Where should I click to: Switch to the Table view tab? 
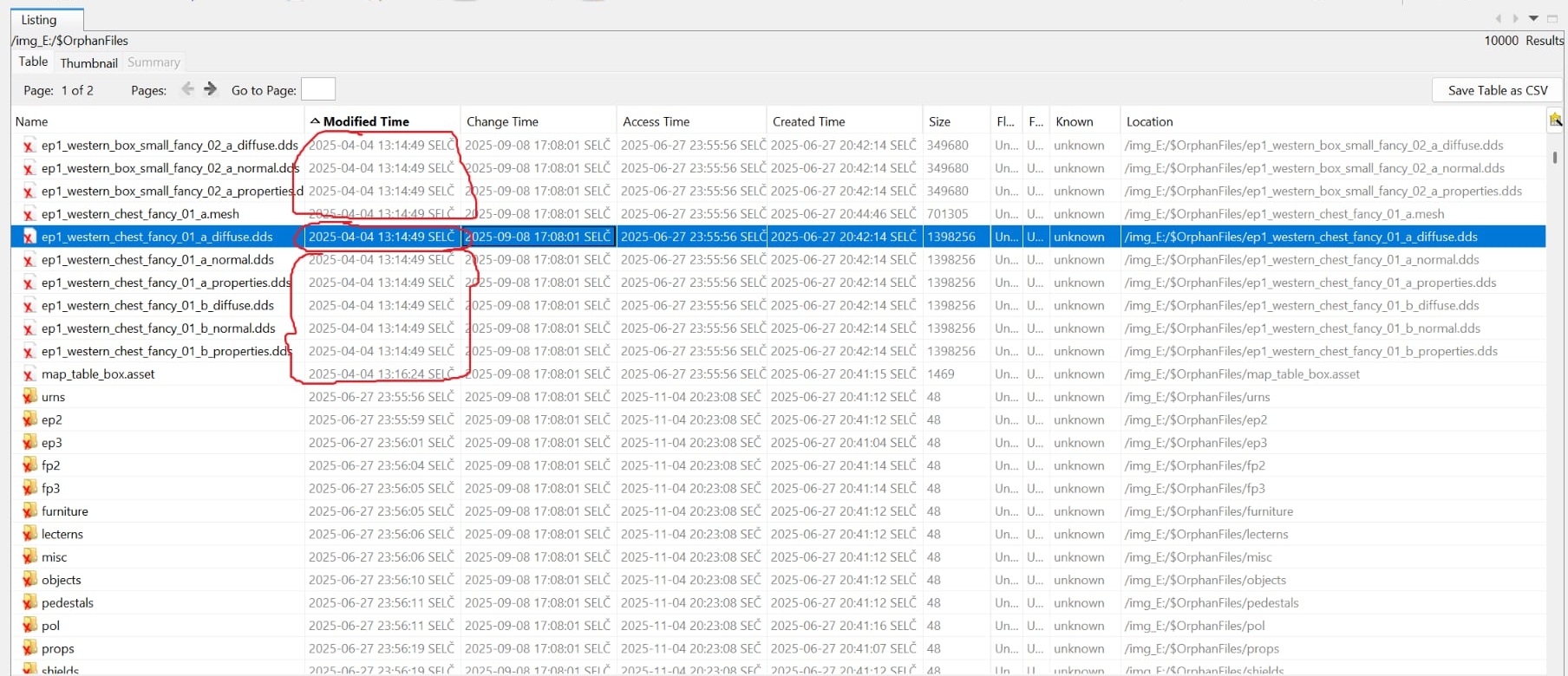tap(34, 62)
